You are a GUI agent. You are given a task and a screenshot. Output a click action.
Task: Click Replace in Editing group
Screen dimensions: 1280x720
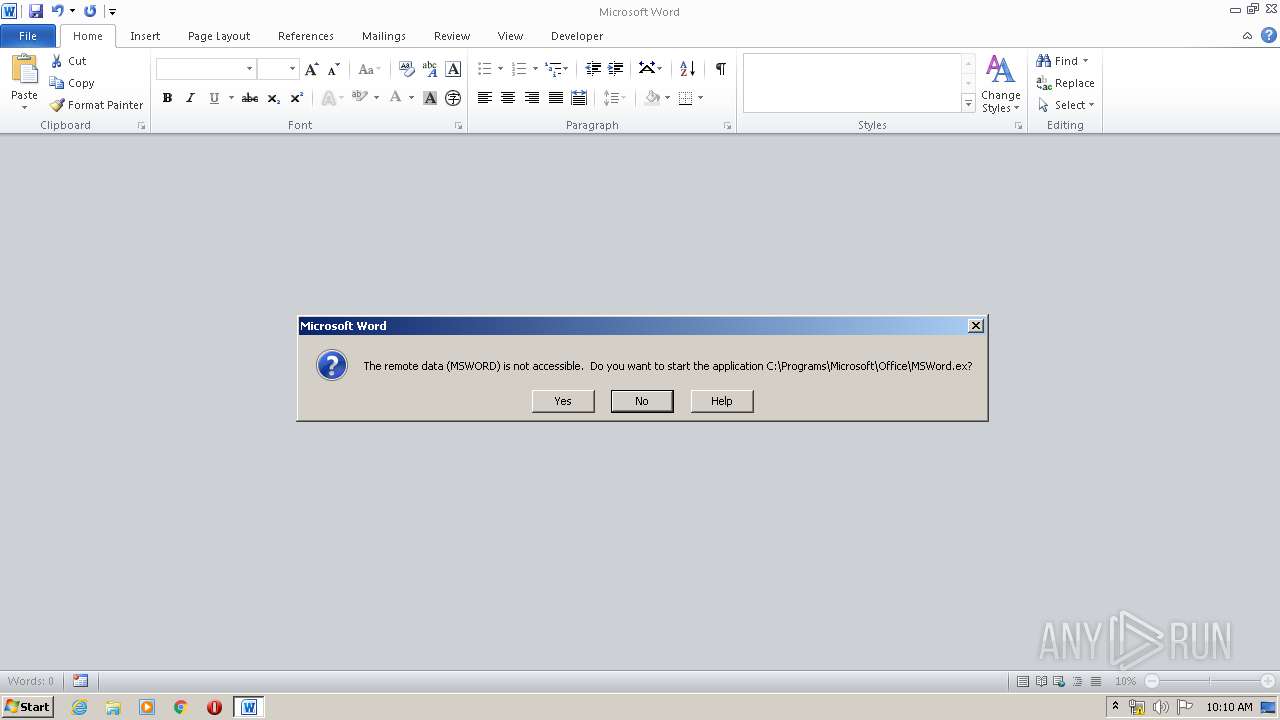point(1066,83)
